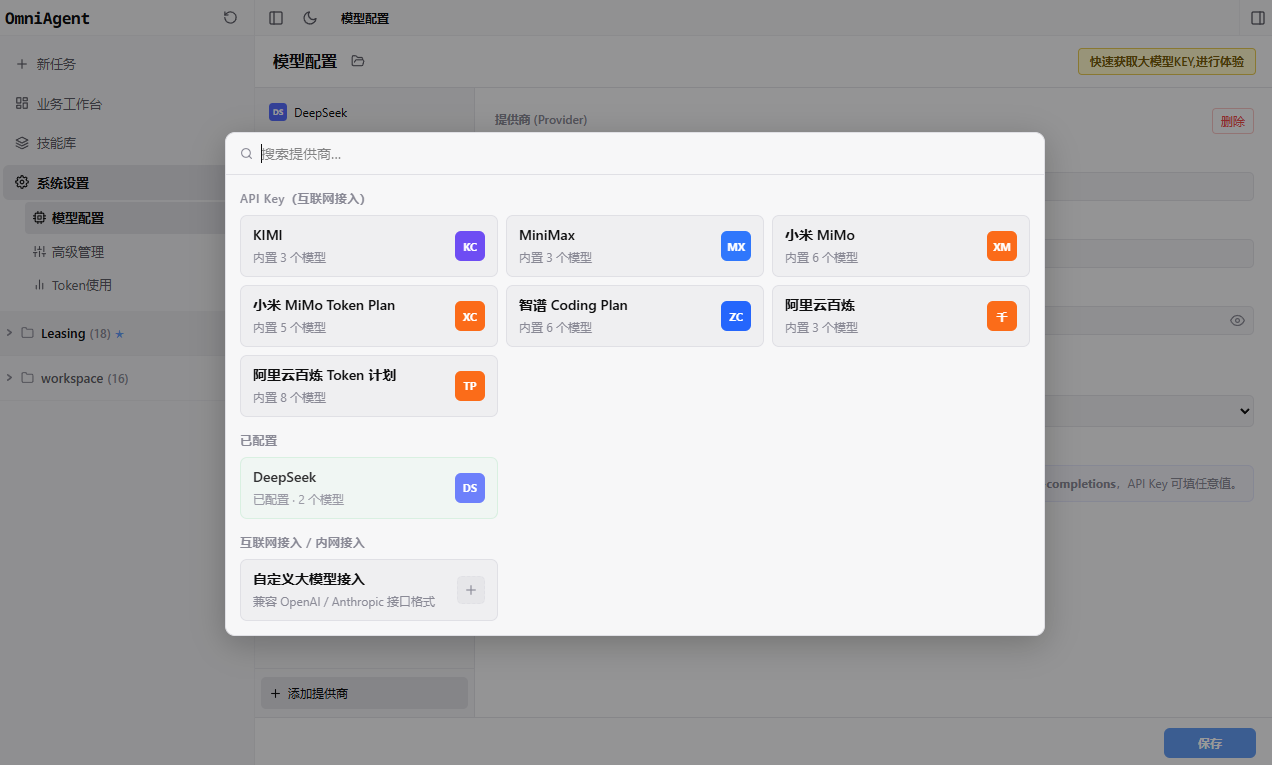Click the TP badge on Token 计划 card
Viewport: 1272px width, 765px height.
[470, 386]
